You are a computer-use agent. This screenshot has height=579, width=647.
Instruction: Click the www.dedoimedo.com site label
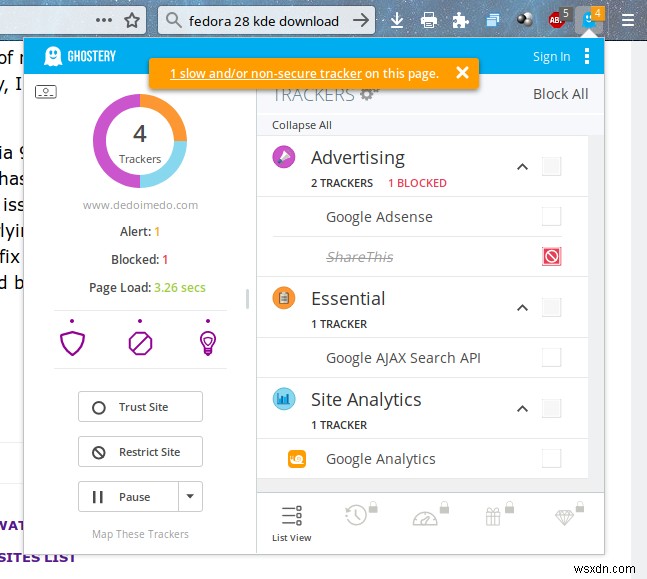140,205
